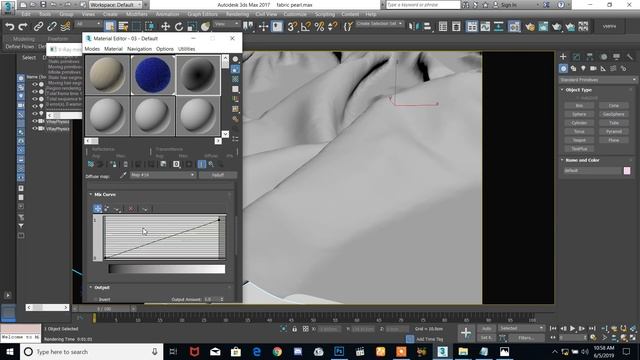Open Options menu in Material Editor
This screenshot has width=640, height=360.
point(164,49)
